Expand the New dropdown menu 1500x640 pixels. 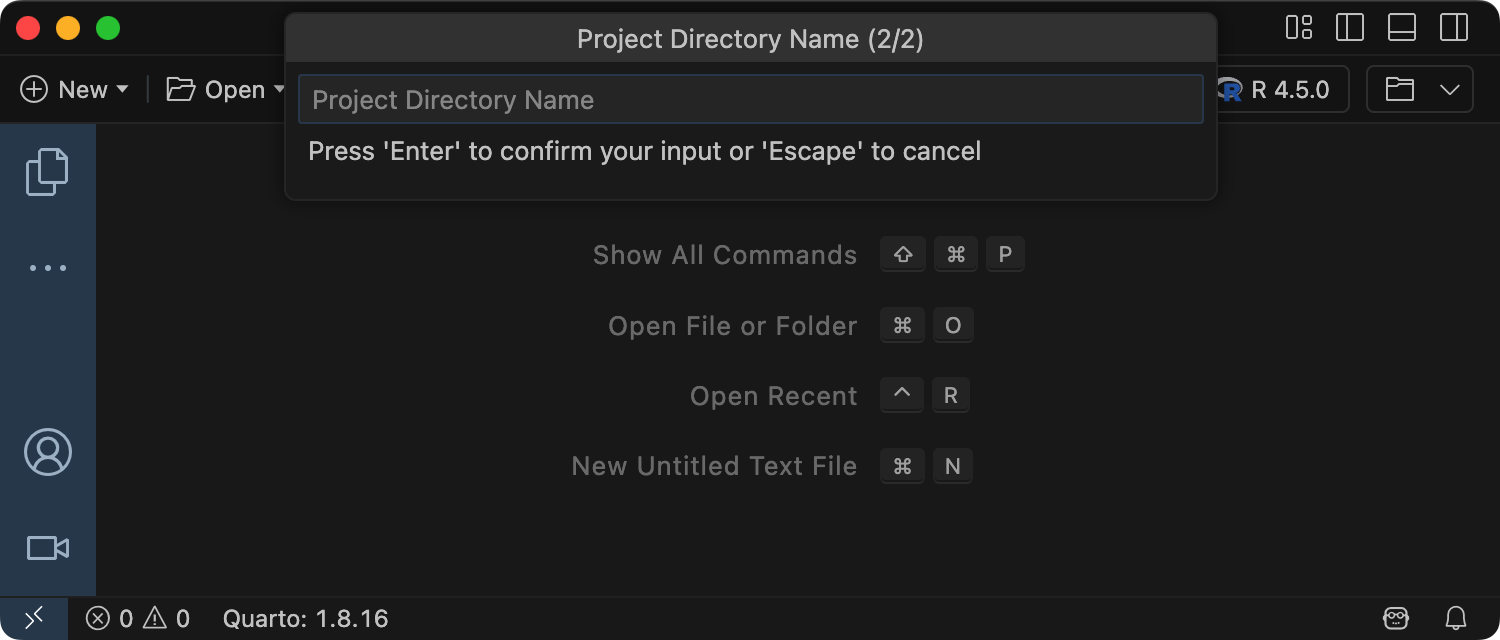click(x=122, y=90)
